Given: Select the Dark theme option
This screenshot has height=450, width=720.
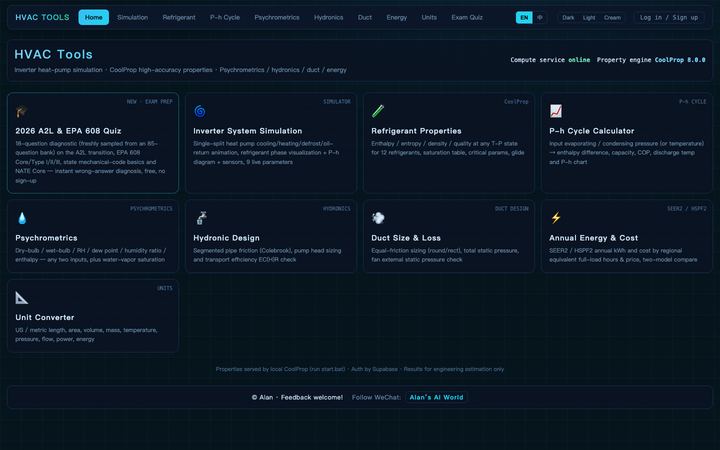Looking at the screenshot, I should click(x=568, y=17).
